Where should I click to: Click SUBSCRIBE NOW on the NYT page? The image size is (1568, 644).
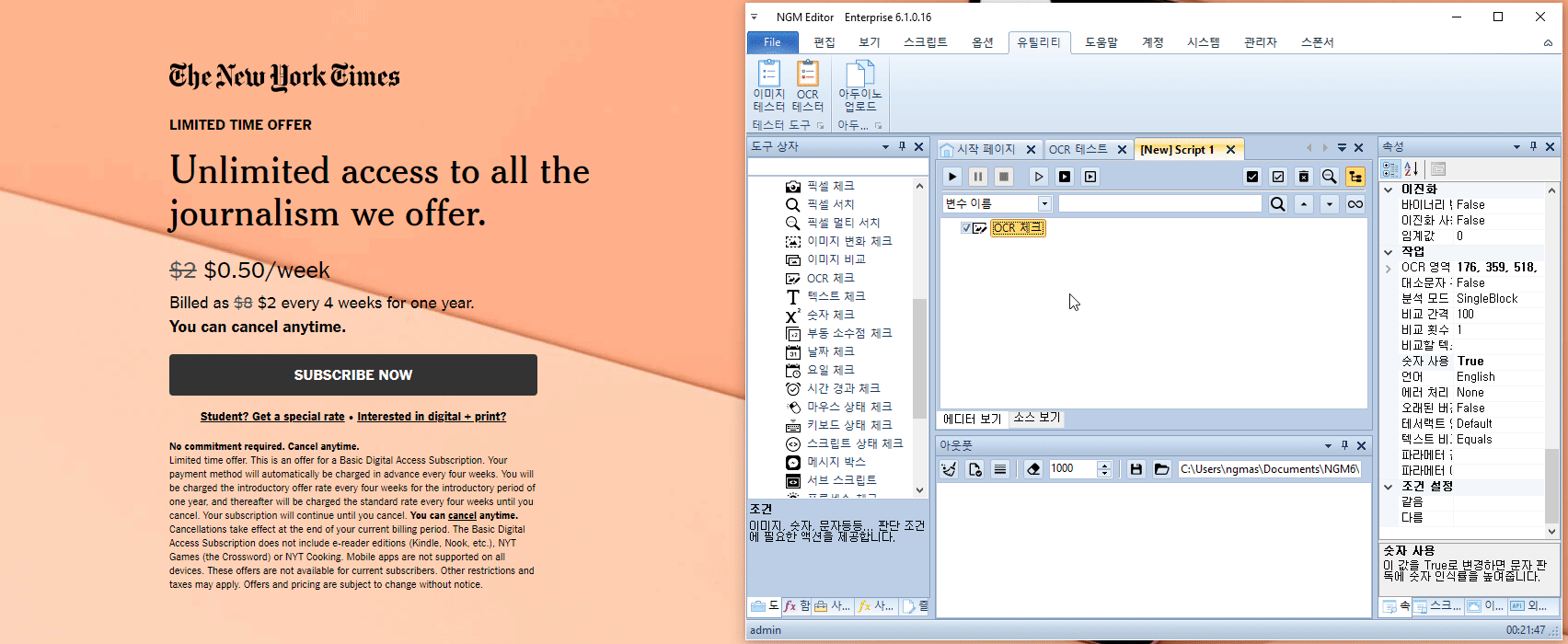click(x=353, y=375)
